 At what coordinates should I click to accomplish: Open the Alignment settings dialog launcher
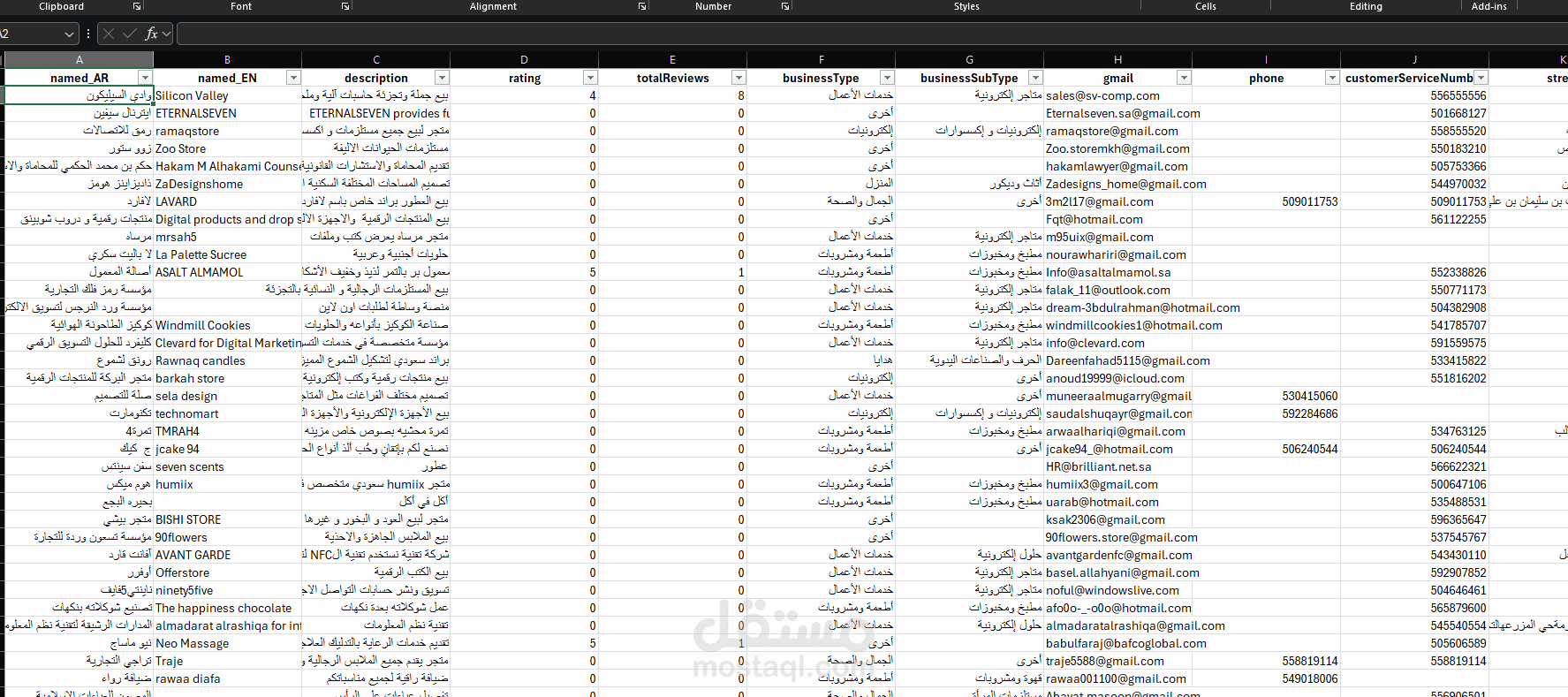coord(642,6)
